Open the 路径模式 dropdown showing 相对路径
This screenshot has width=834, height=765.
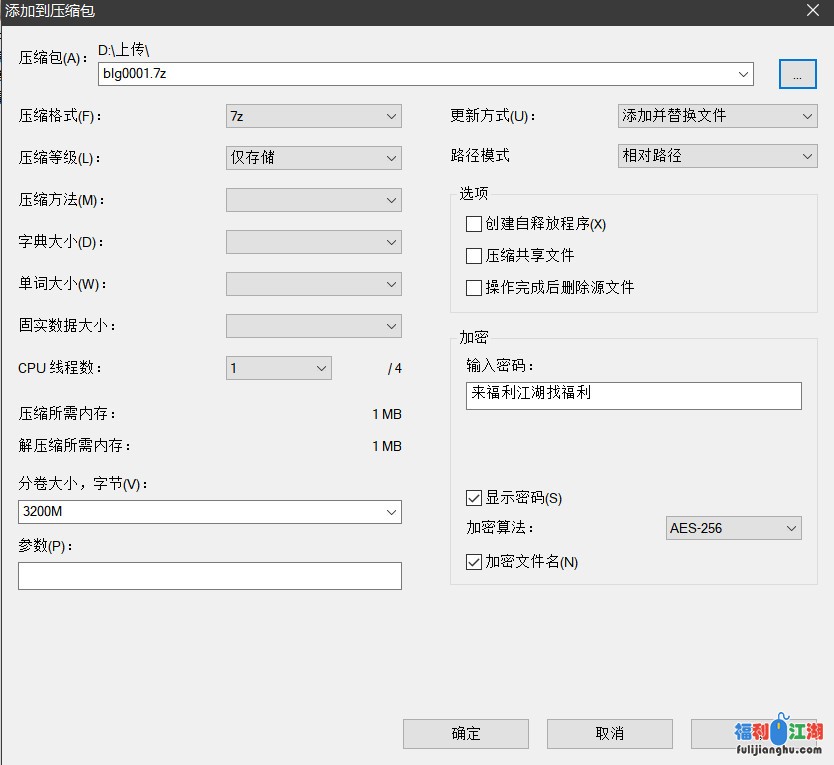click(x=807, y=156)
